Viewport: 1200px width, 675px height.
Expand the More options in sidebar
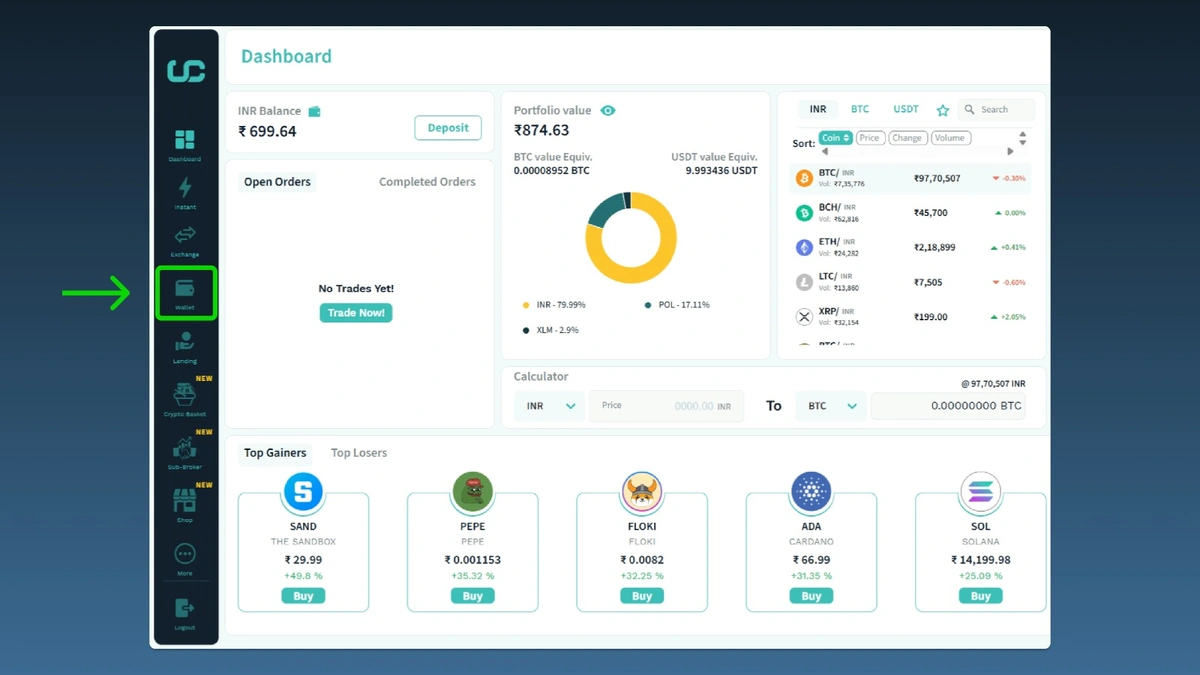(x=185, y=554)
